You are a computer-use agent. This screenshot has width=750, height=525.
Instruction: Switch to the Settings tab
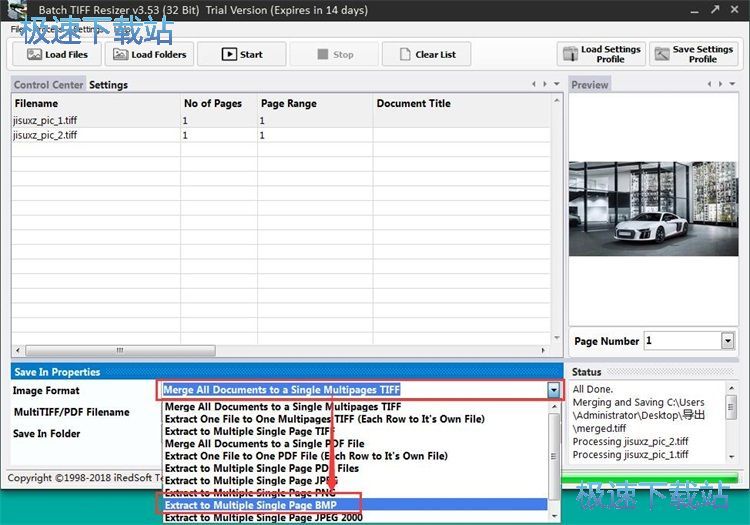tap(108, 85)
